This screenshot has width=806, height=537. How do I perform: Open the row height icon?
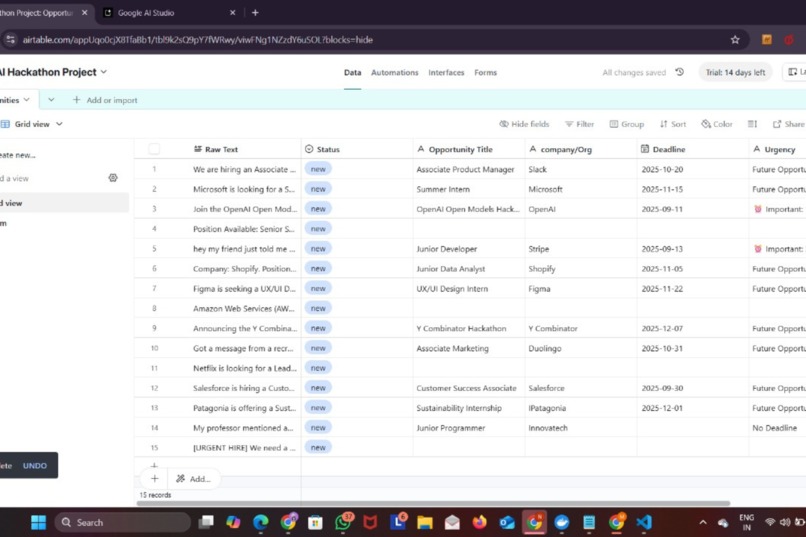click(x=753, y=124)
